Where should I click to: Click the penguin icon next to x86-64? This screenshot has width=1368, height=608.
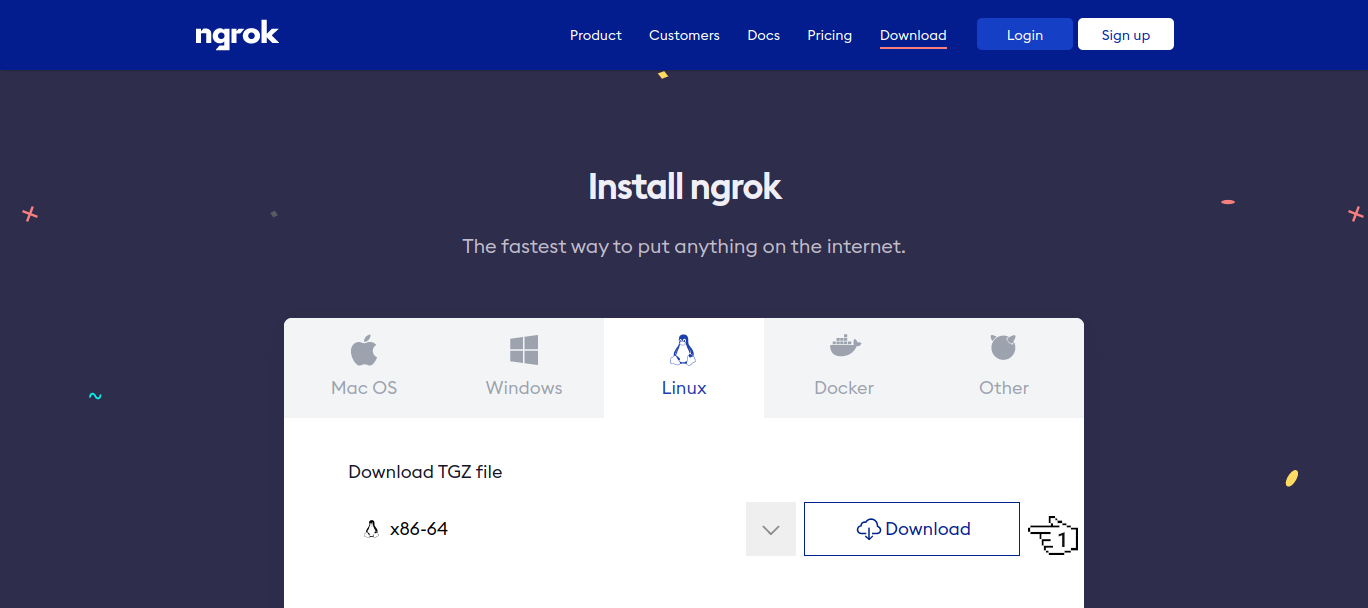[370, 528]
